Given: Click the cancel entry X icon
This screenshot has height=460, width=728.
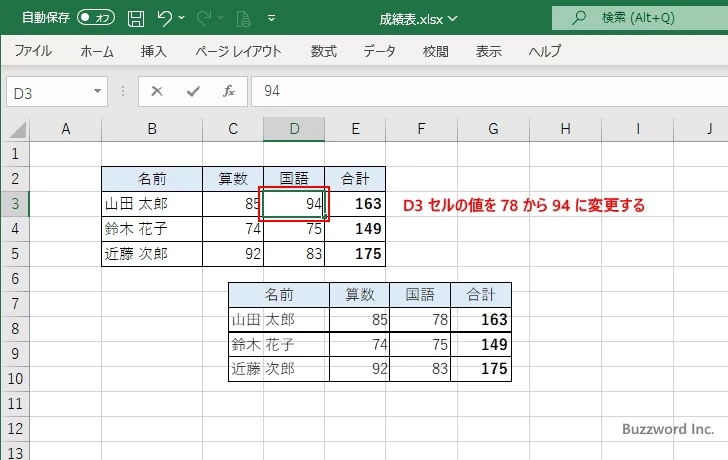Looking at the screenshot, I should click(x=156, y=91).
